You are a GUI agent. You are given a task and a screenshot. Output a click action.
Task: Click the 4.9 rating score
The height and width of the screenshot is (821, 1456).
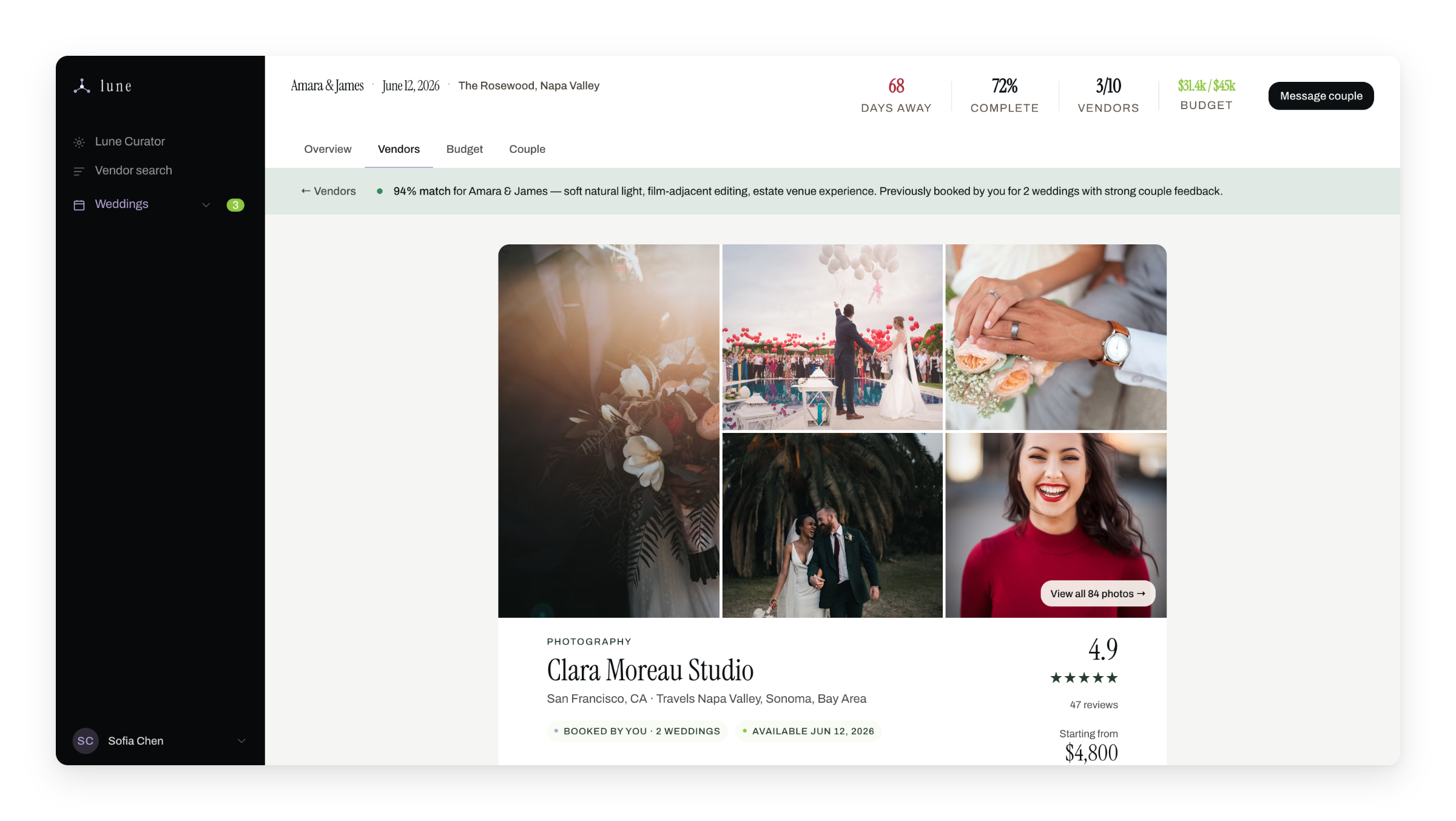click(x=1103, y=649)
